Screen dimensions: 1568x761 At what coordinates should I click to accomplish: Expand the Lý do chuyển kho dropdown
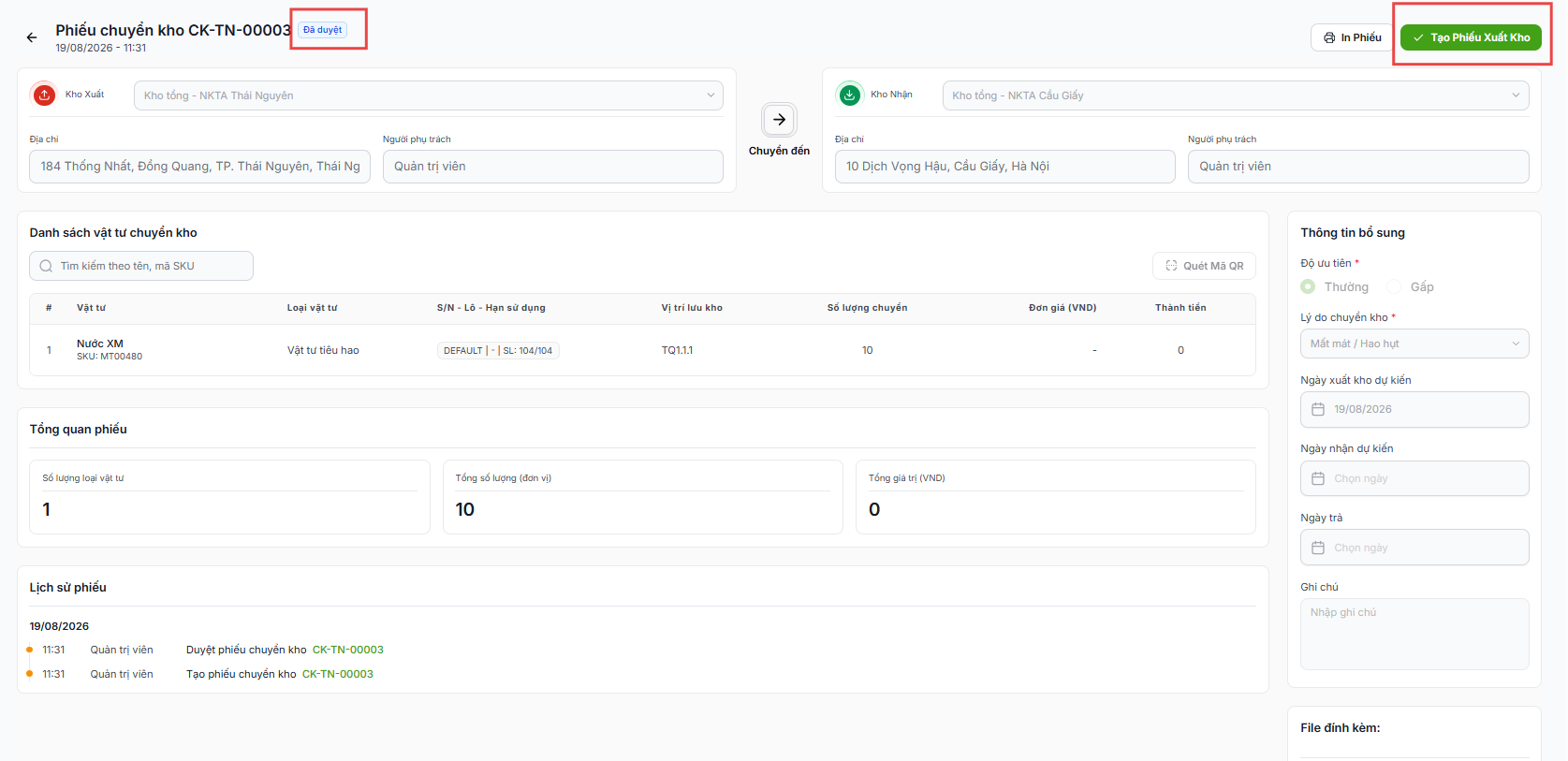pos(1414,344)
